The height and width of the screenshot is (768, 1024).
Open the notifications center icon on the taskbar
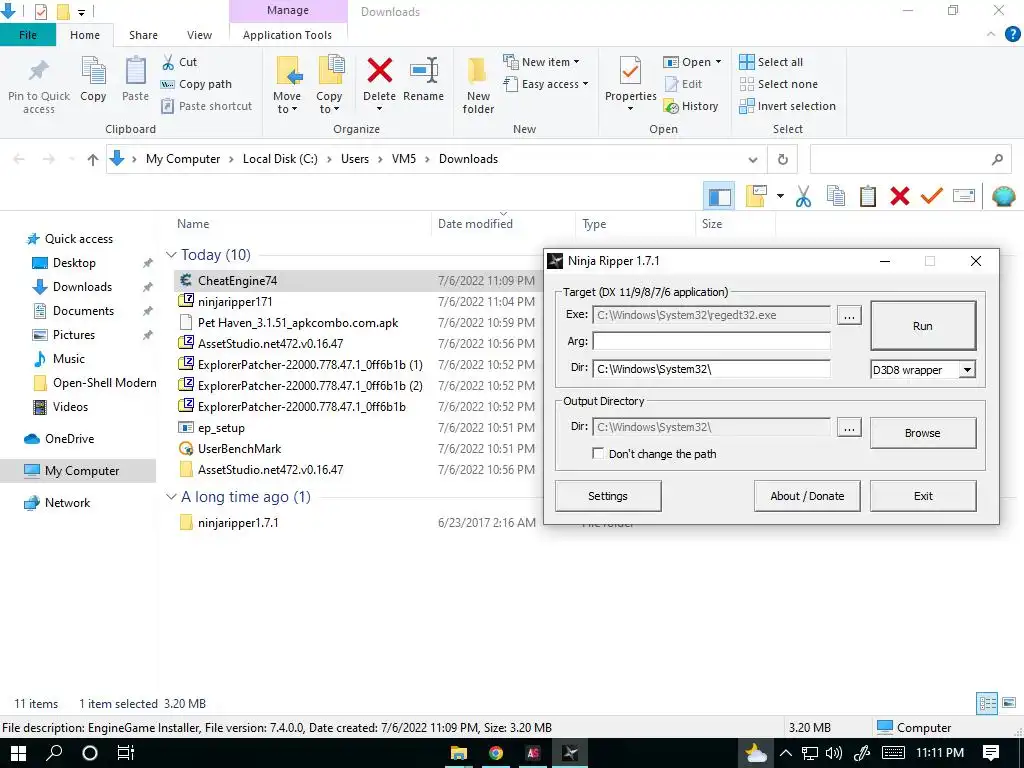[991, 753]
